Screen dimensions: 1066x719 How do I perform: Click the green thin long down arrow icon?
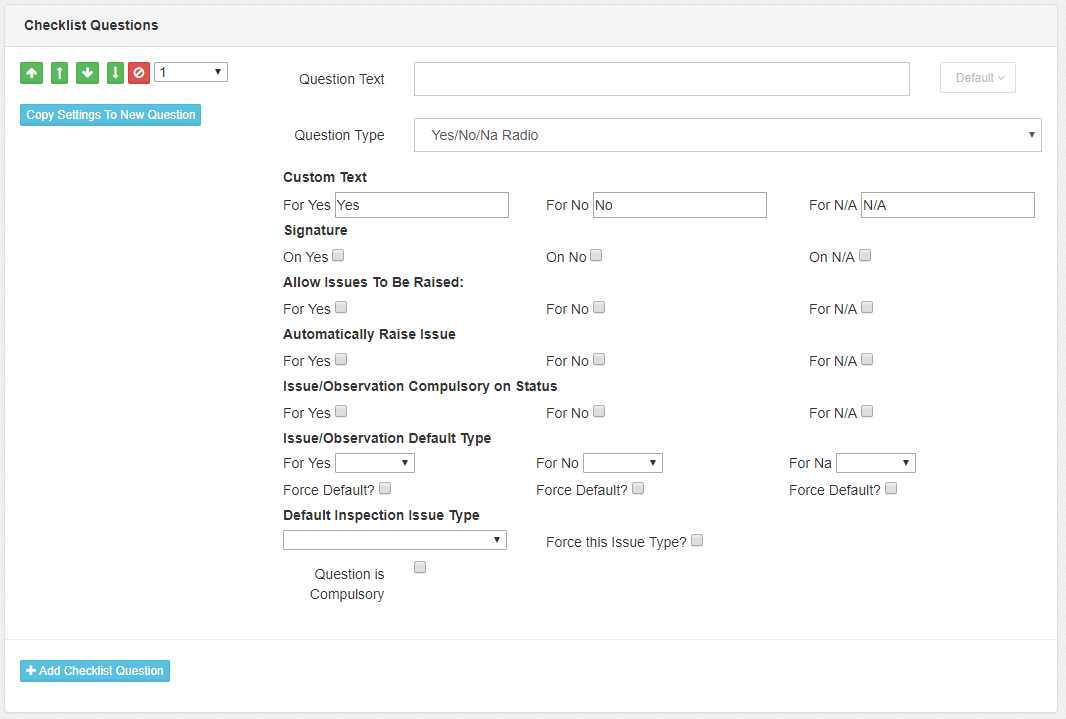click(x=115, y=73)
